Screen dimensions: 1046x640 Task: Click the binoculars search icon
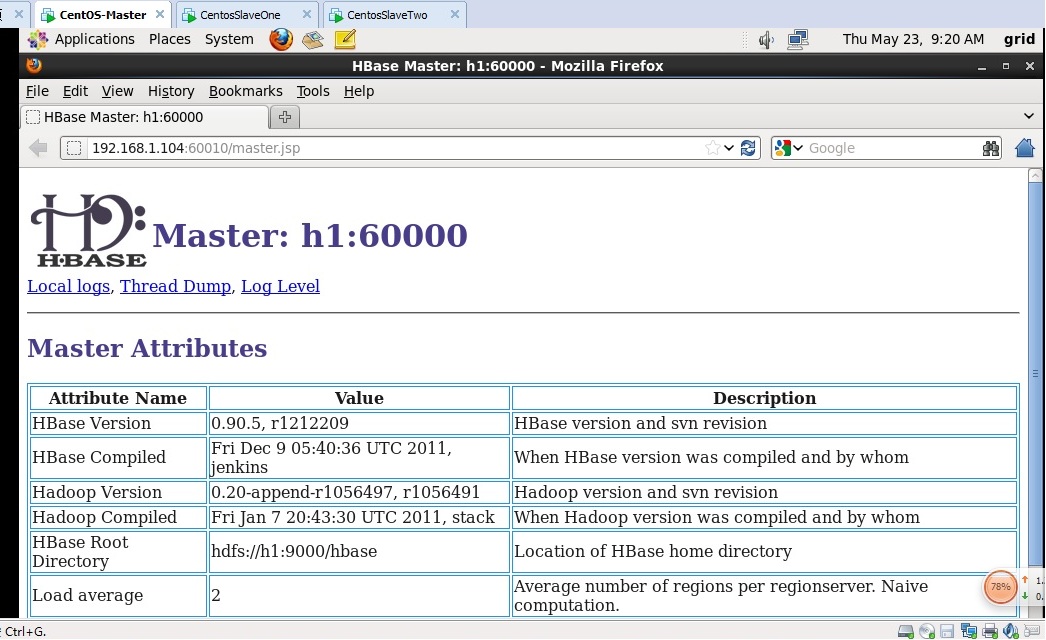click(990, 147)
